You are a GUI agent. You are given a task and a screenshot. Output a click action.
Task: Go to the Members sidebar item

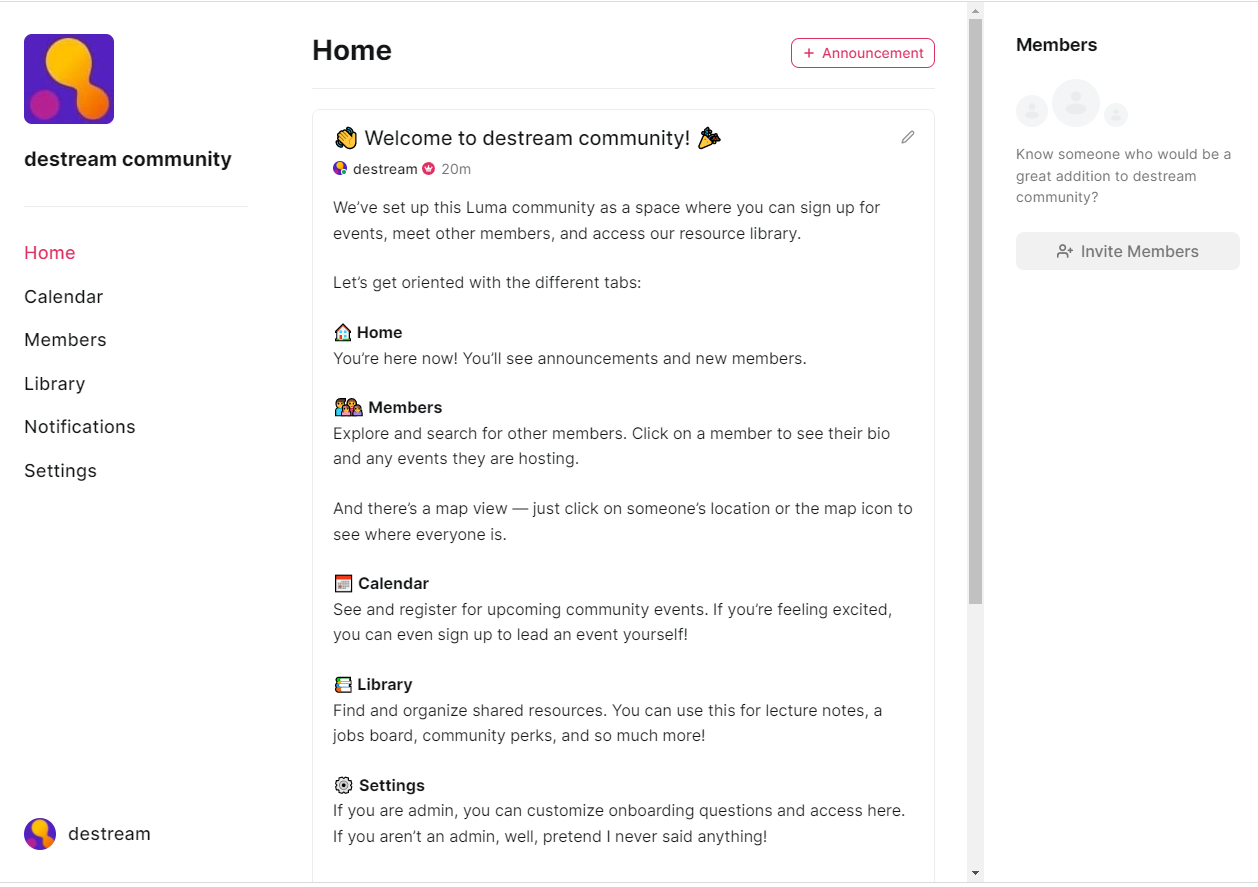coord(65,340)
